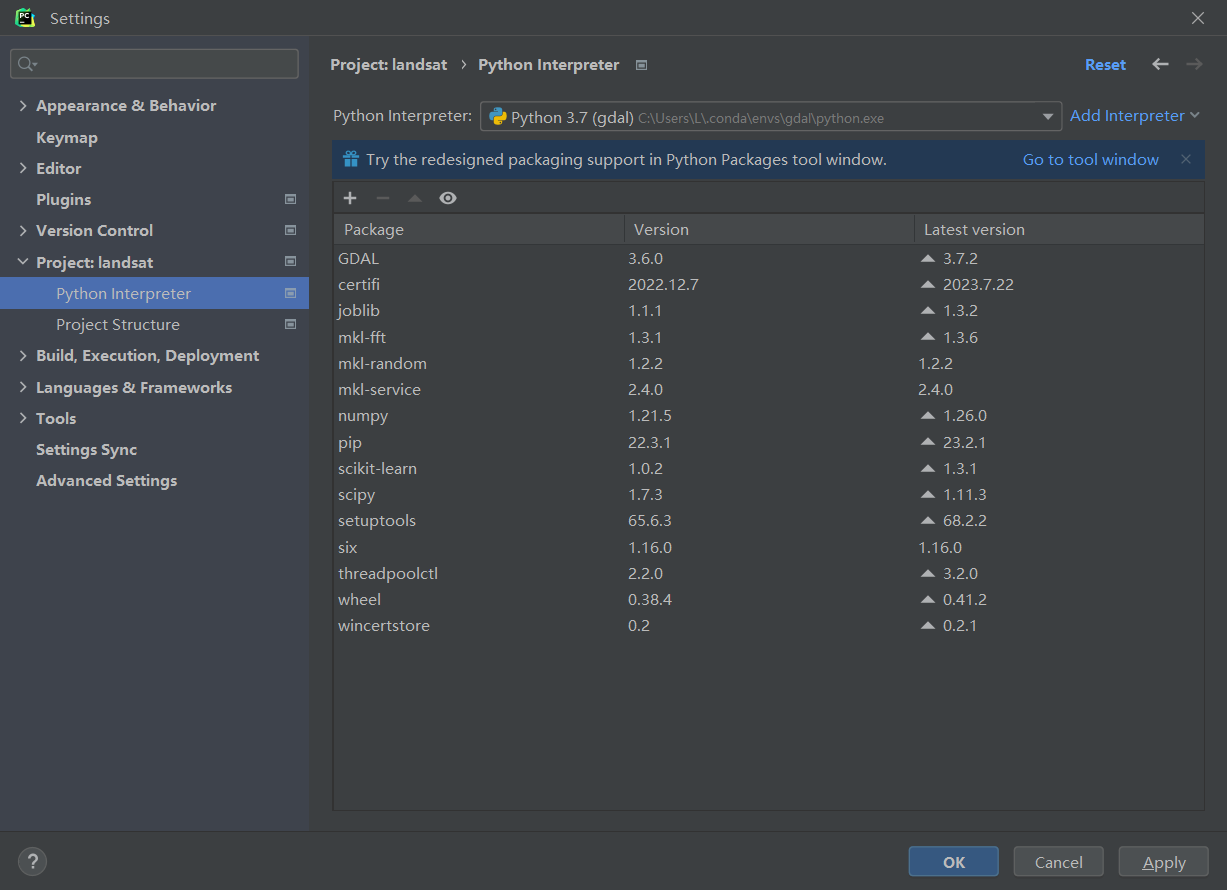Viewport: 1227px width, 890px height.
Task: Expand Appearance & Behavior section
Action: click(23, 106)
